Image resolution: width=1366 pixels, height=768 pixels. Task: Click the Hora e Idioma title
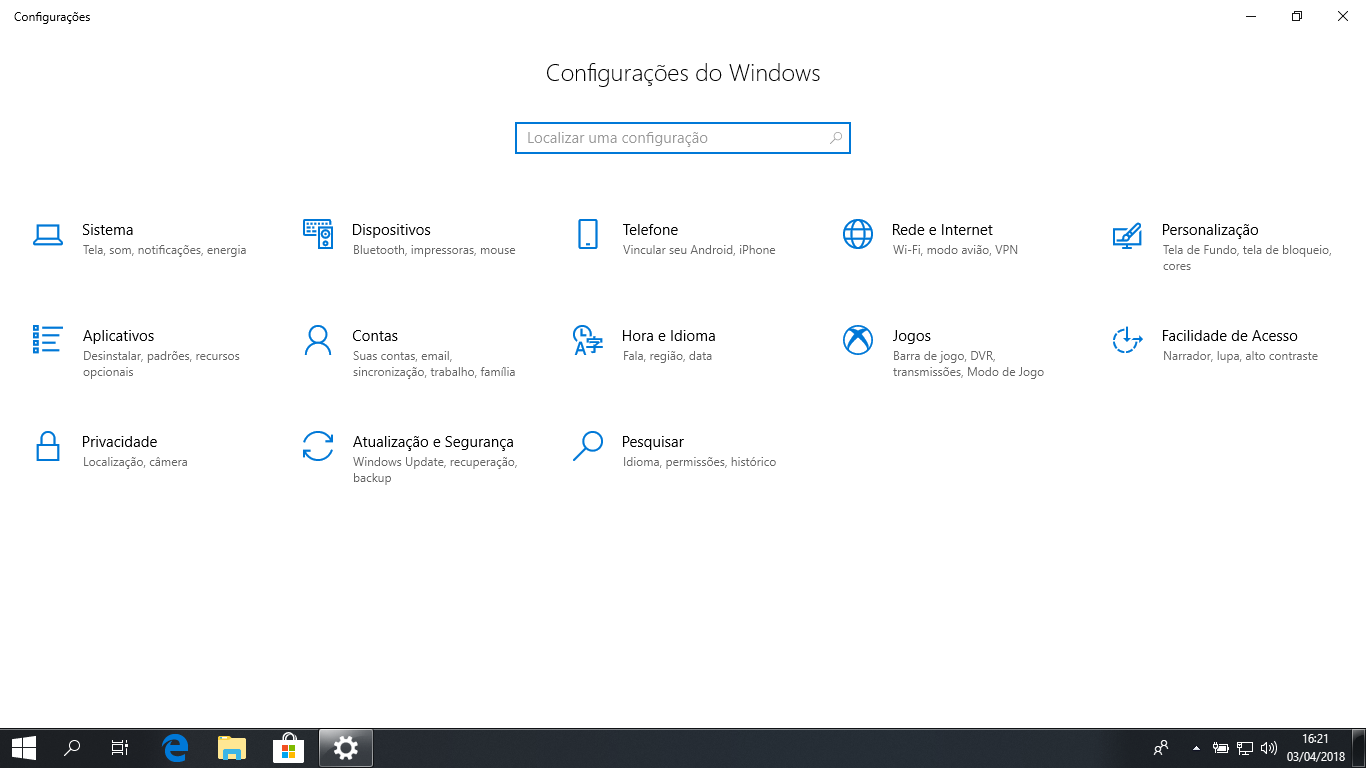[668, 336]
